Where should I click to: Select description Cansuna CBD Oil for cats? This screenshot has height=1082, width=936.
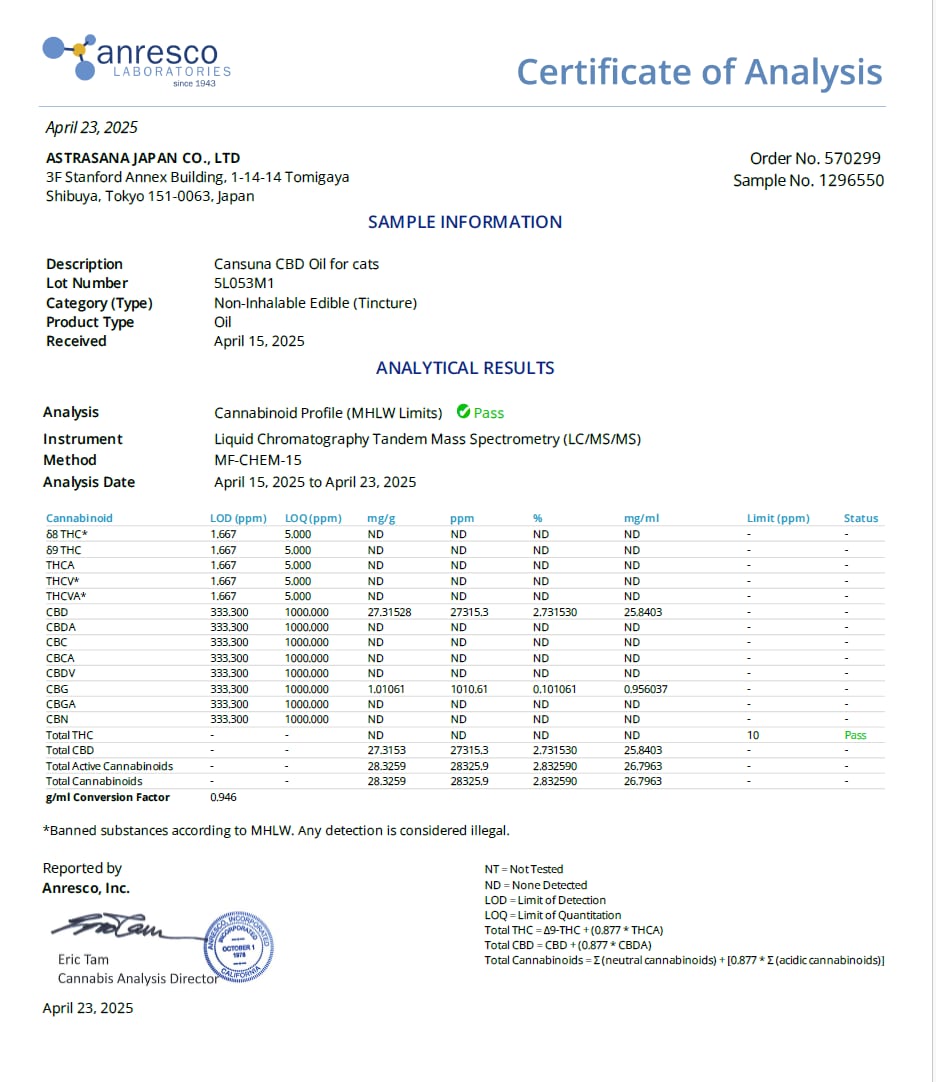(296, 264)
